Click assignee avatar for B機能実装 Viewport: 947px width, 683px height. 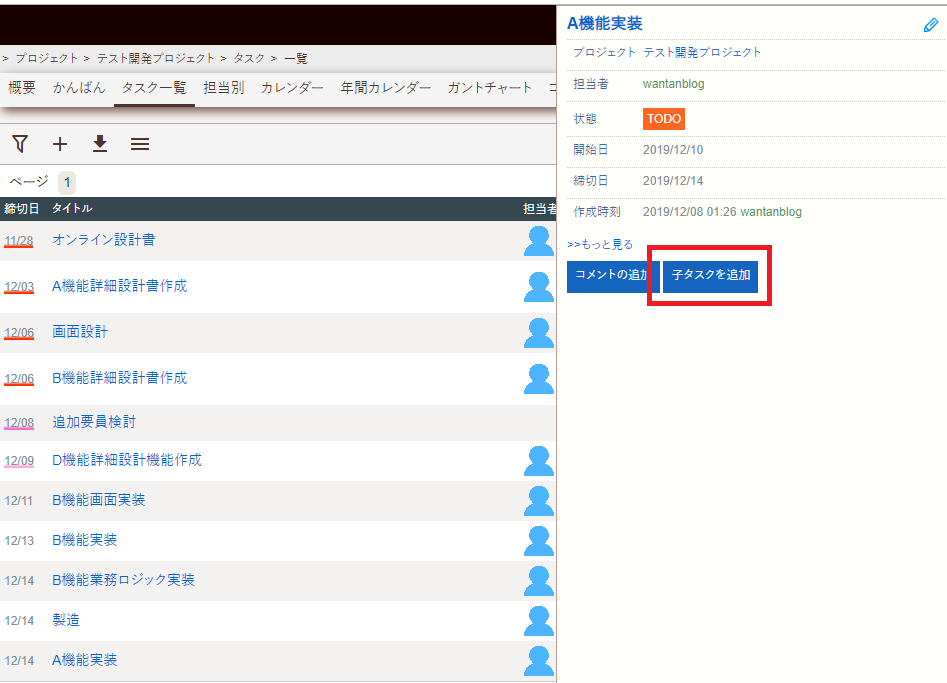point(539,540)
